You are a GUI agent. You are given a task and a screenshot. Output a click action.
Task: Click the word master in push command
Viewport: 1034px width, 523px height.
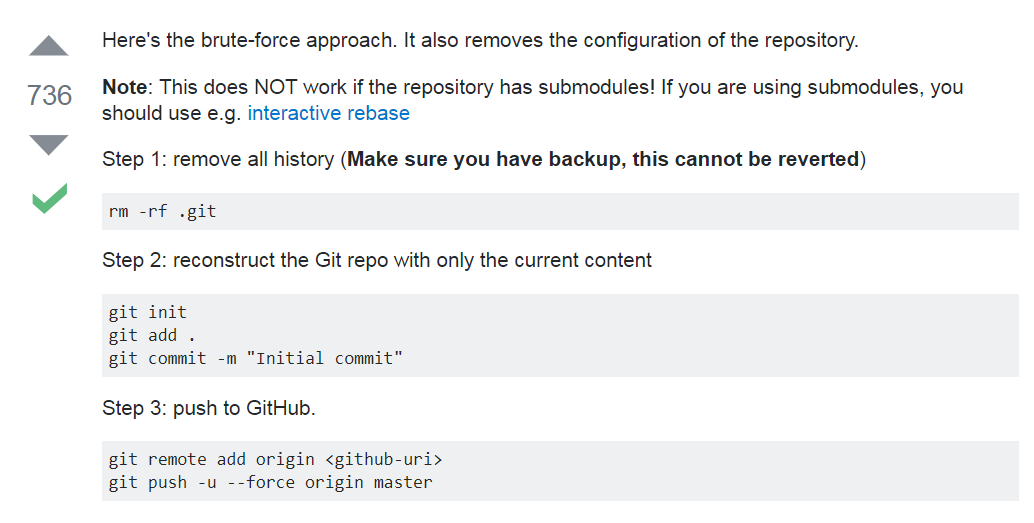pyautogui.click(x=403, y=483)
